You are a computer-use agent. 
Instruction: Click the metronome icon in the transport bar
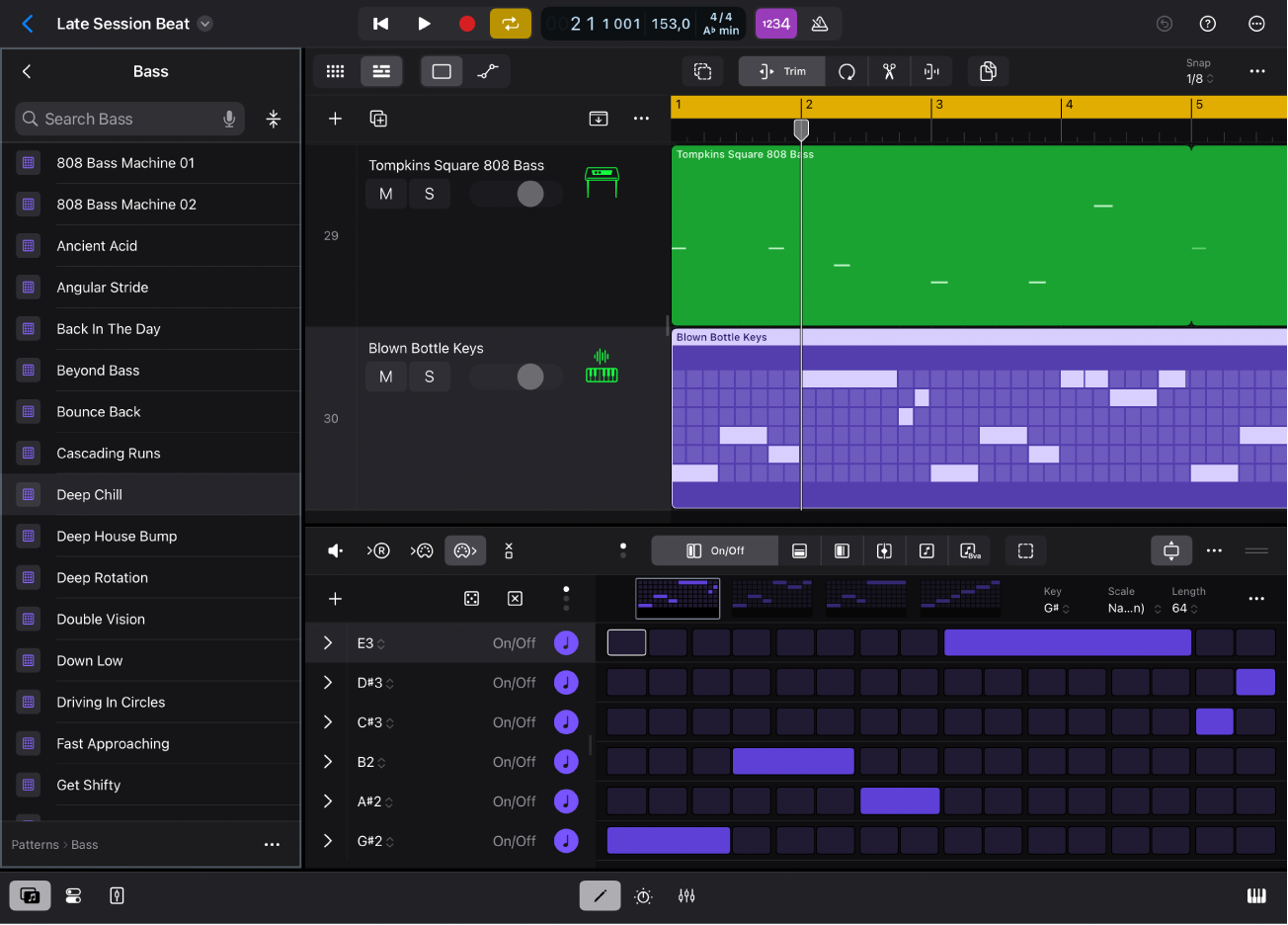[x=820, y=23]
